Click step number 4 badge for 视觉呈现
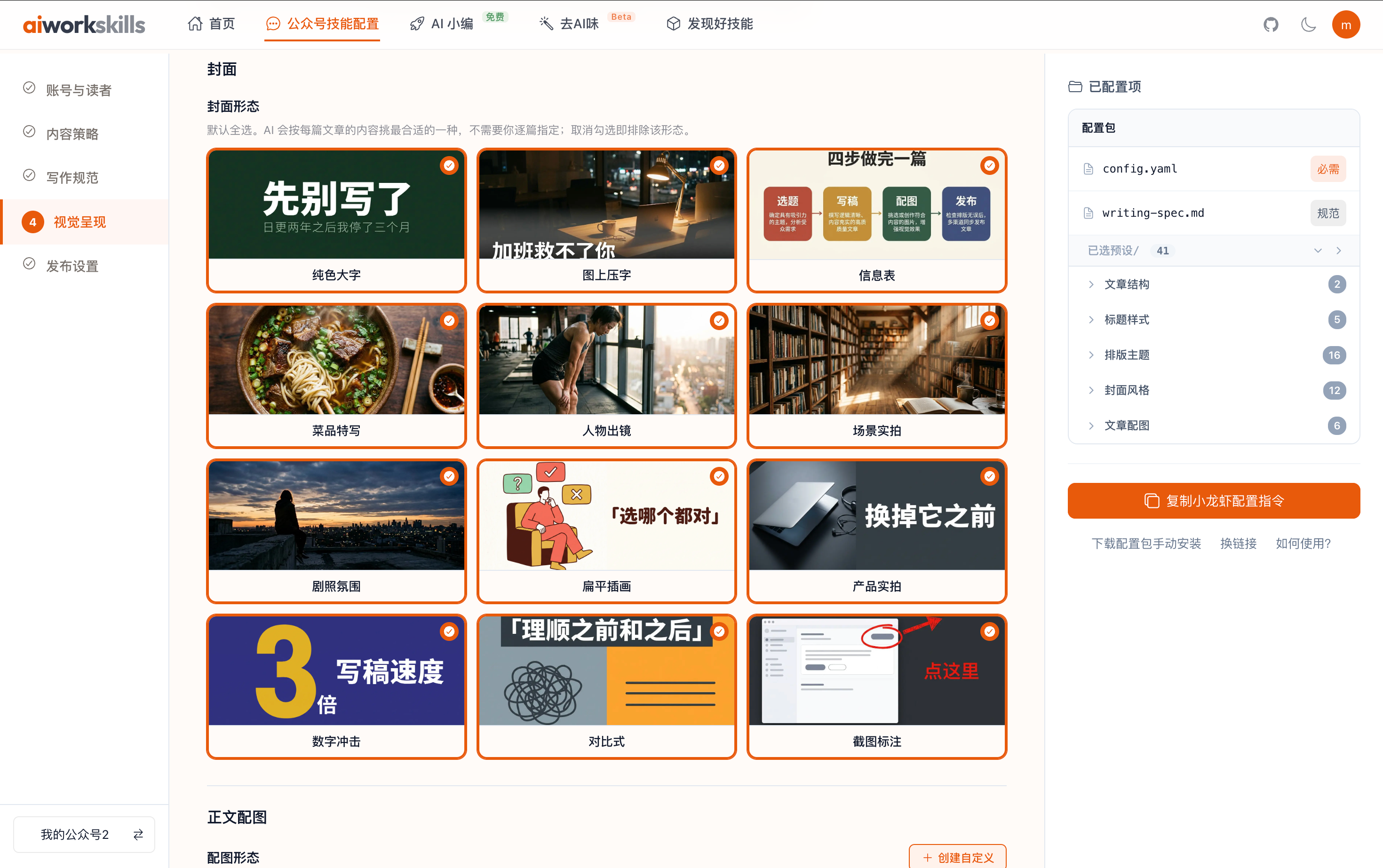Screen dimensions: 1383x868 33,222
